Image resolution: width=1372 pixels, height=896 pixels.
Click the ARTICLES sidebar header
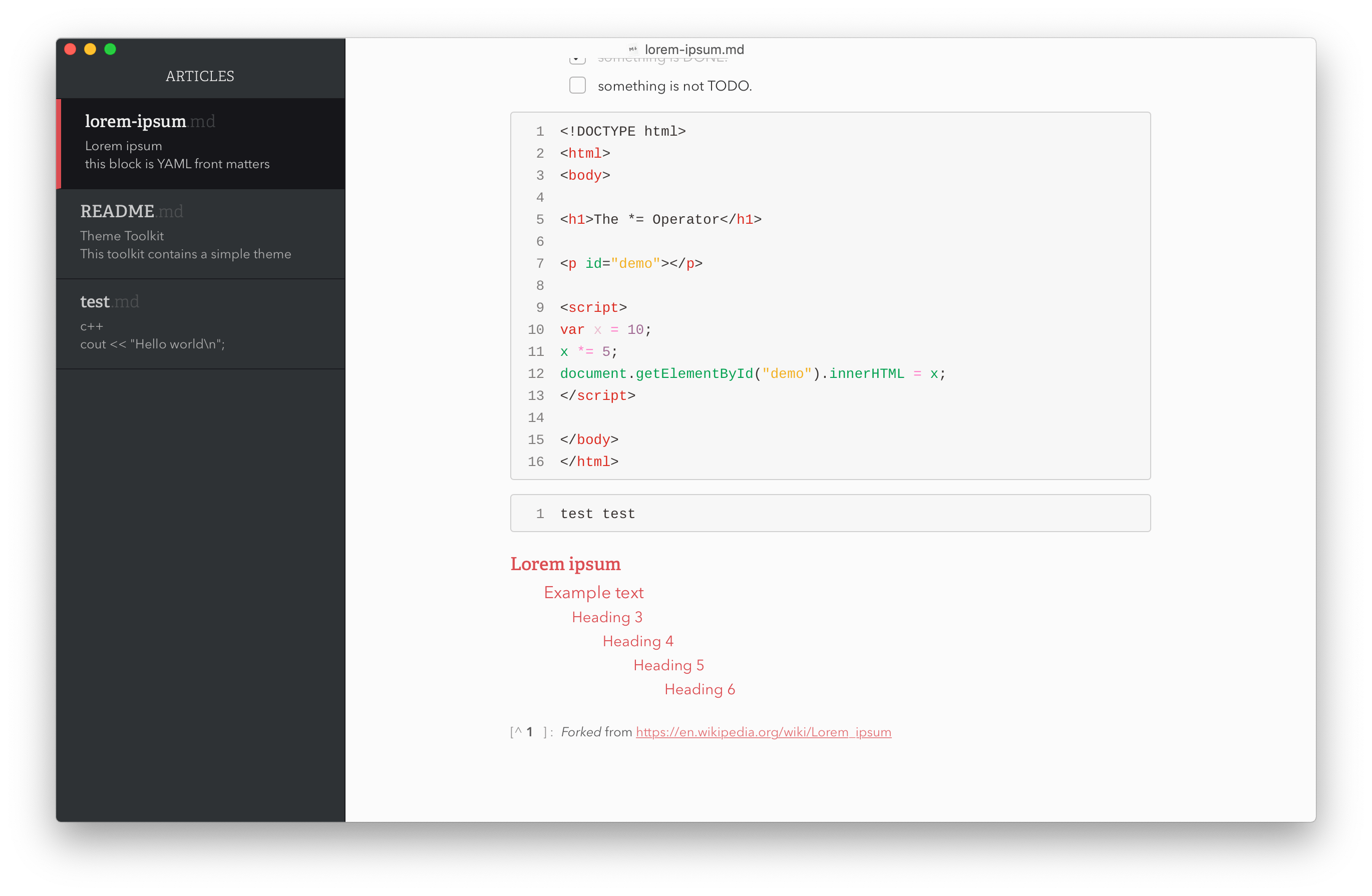pos(200,76)
